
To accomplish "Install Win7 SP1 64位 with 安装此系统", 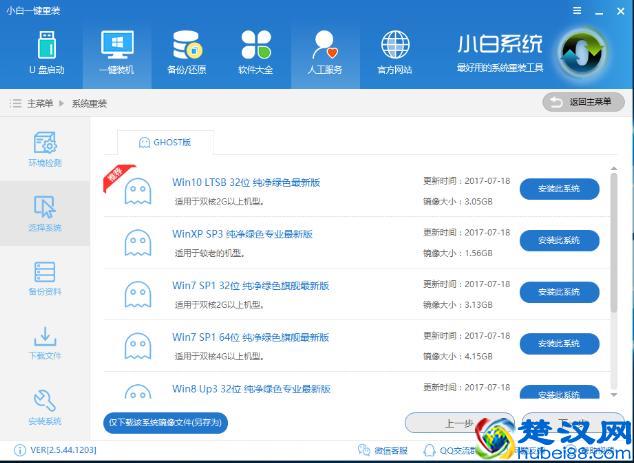I will click(559, 344).
